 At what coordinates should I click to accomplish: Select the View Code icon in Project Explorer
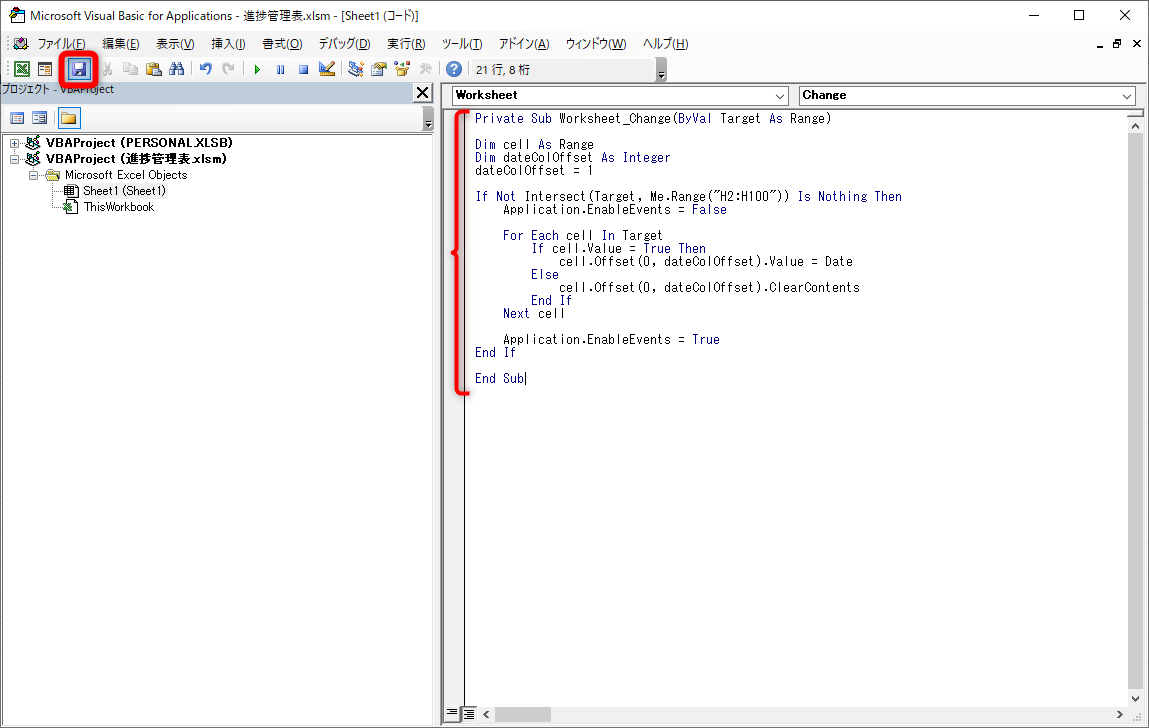point(17,119)
